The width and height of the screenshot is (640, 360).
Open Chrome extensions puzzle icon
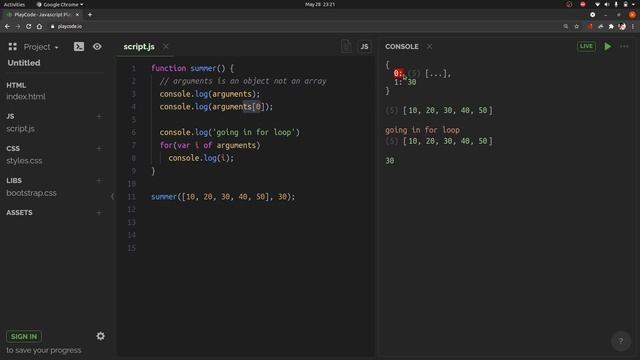point(611,26)
